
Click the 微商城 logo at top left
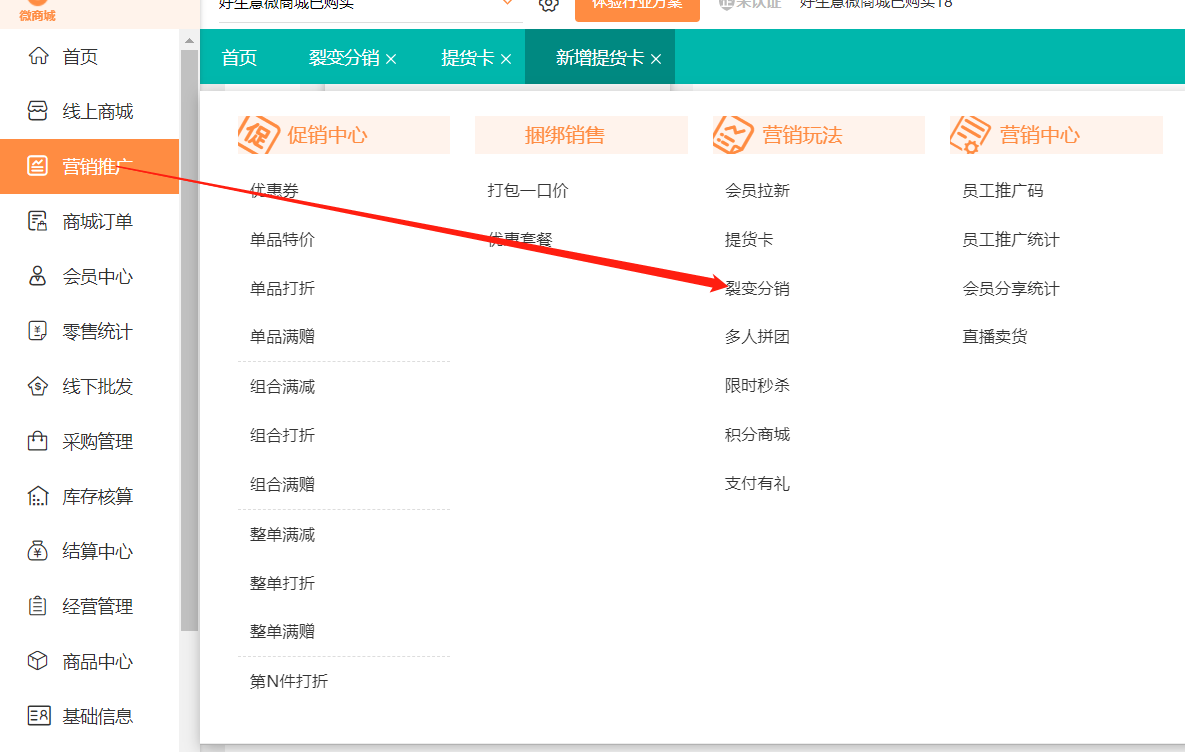36,12
